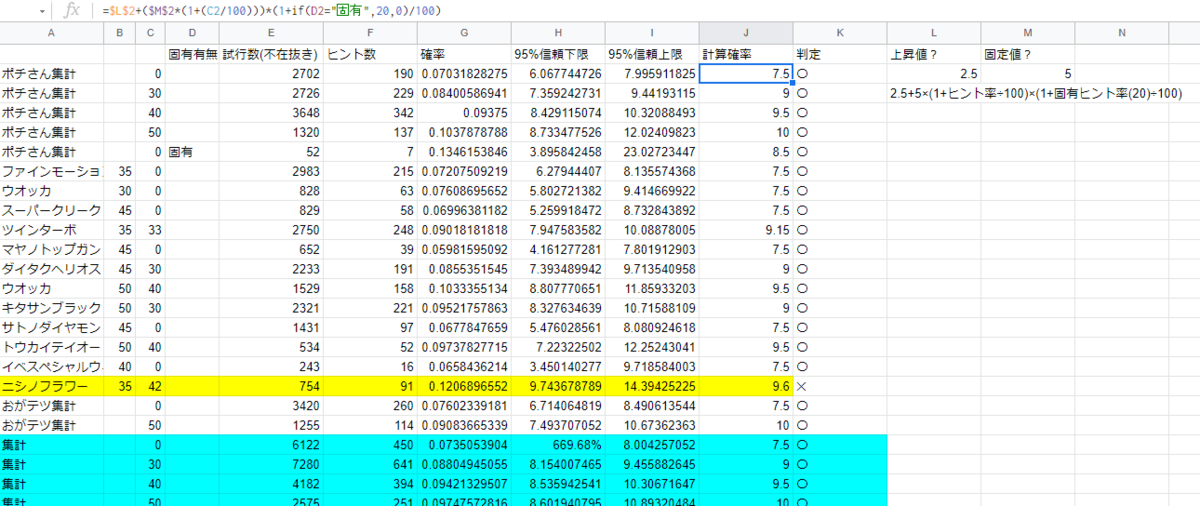Click the 判定 header cell
This screenshot has width=1200, height=506.
840,54
